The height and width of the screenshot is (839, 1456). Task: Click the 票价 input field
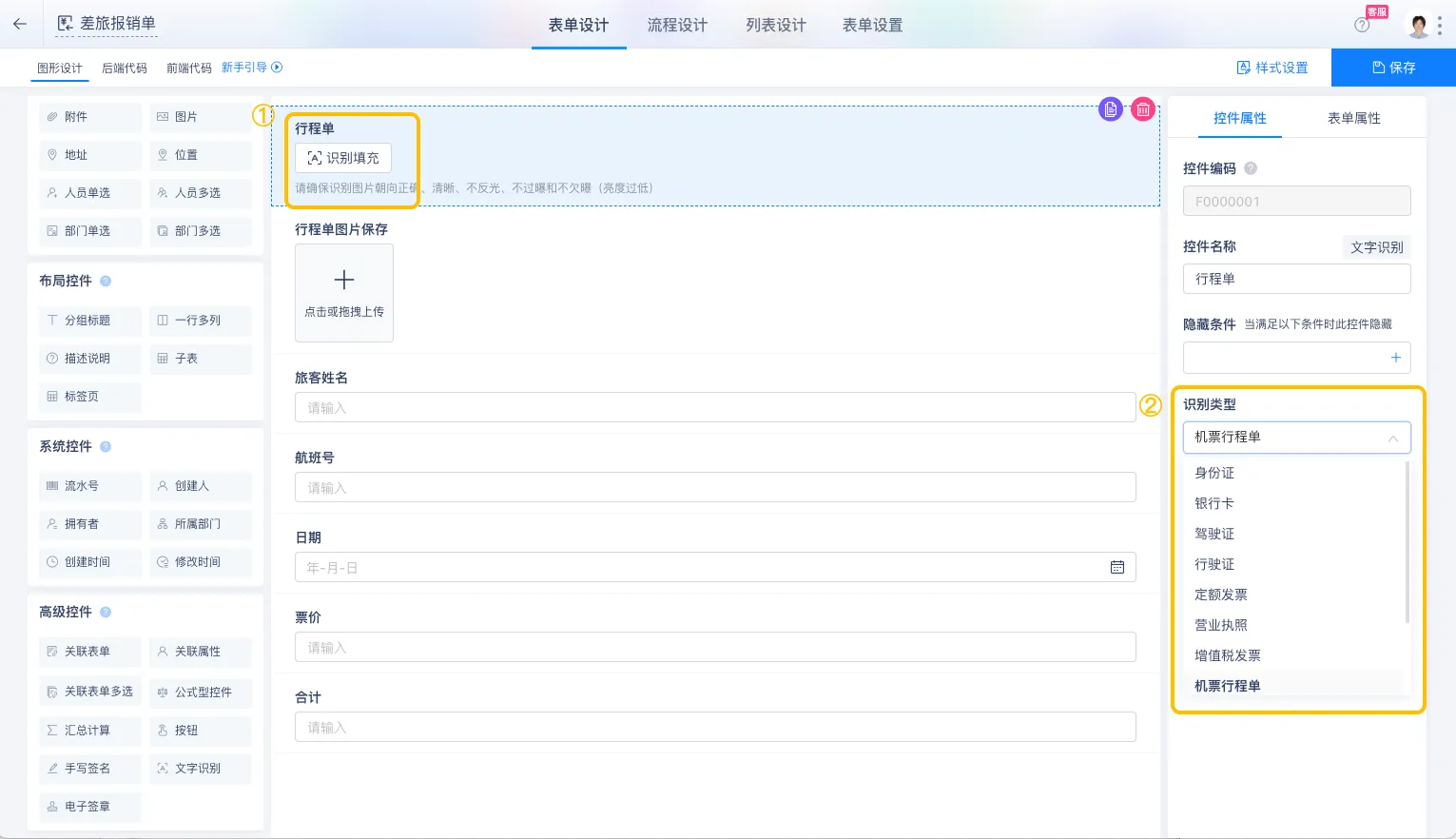(715, 648)
